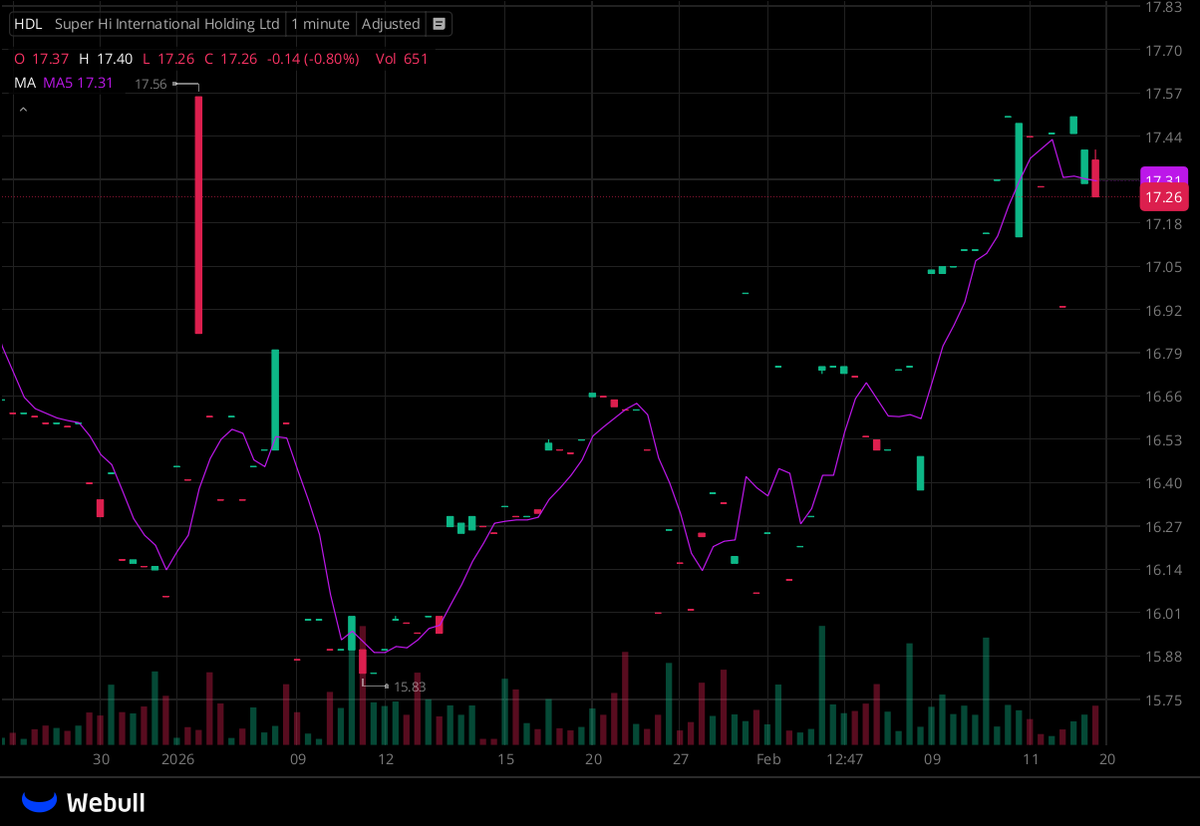Click the Feb month label on time axis

pos(768,759)
